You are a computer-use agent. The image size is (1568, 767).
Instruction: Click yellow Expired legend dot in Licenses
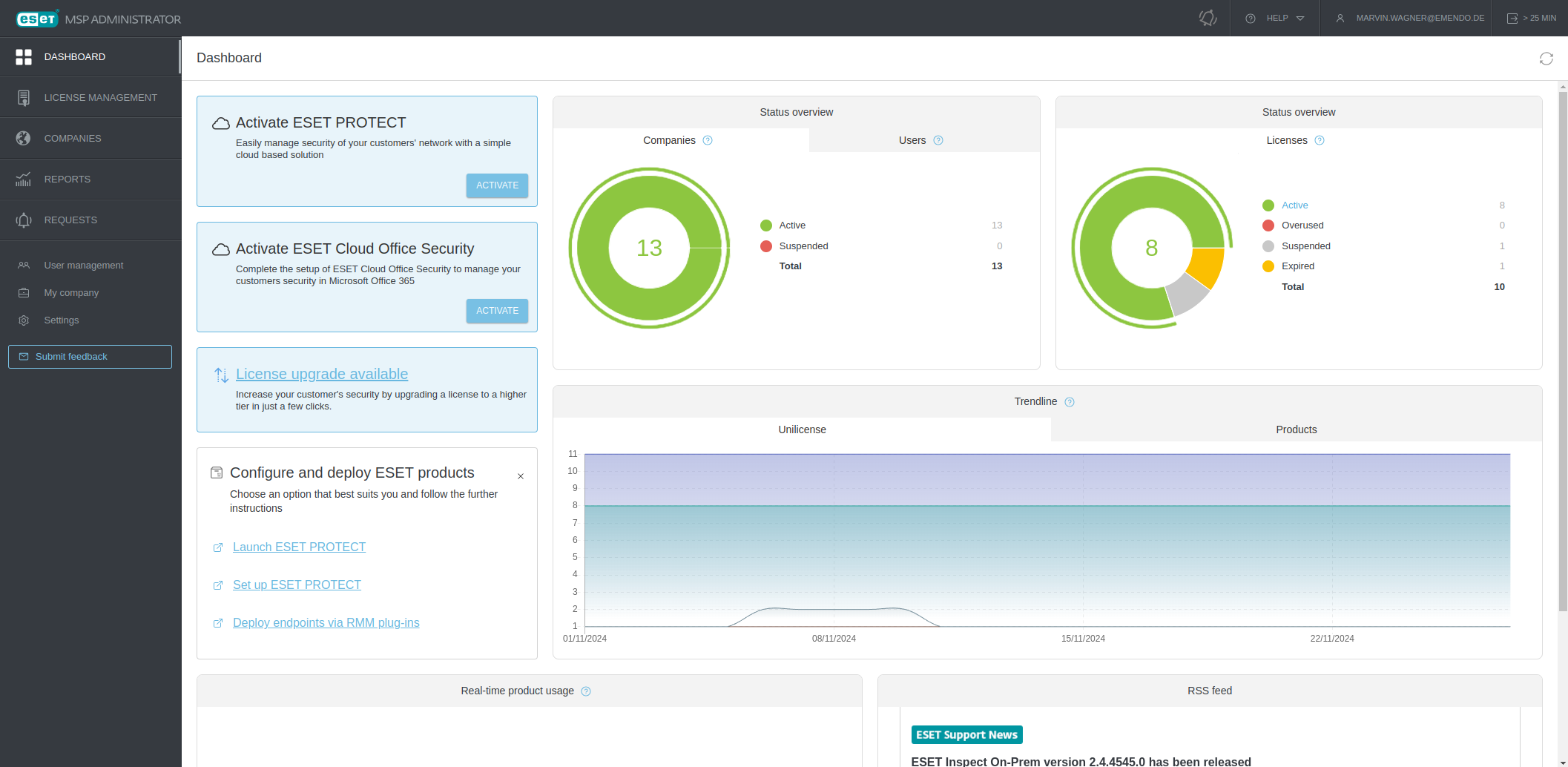click(x=1268, y=266)
